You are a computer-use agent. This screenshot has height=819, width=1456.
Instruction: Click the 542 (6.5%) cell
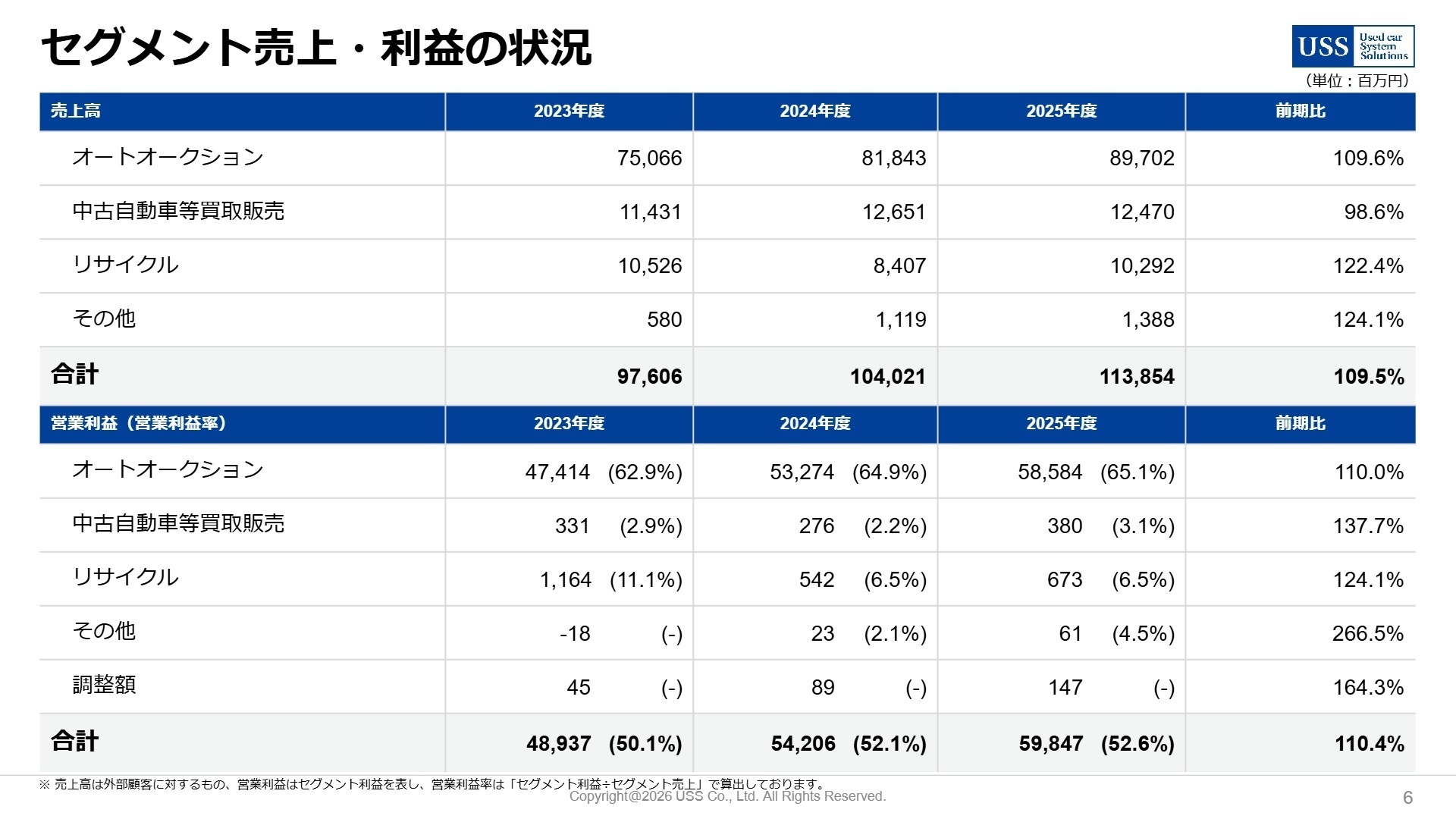[863, 579]
